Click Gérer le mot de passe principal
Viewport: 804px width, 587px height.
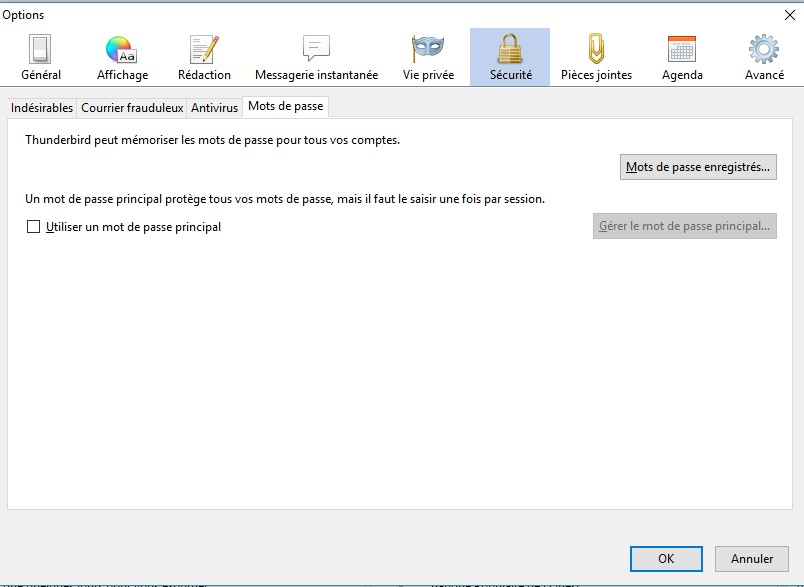684,225
